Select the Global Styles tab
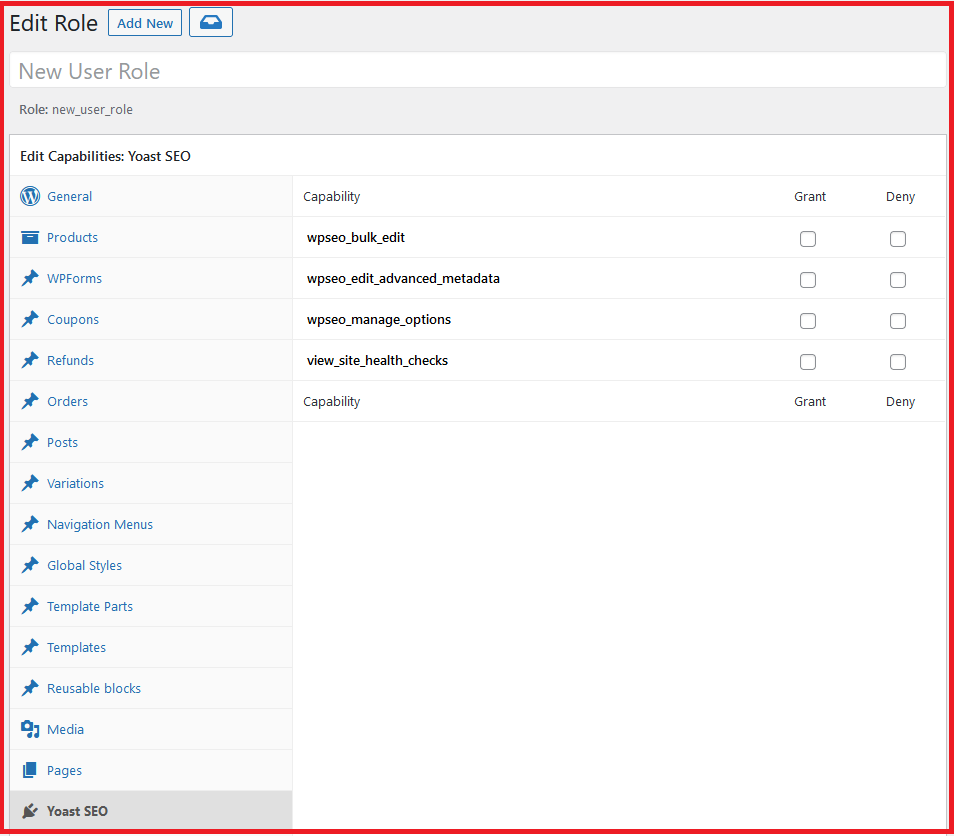Viewport: 954px width, 836px height. coord(84,566)
